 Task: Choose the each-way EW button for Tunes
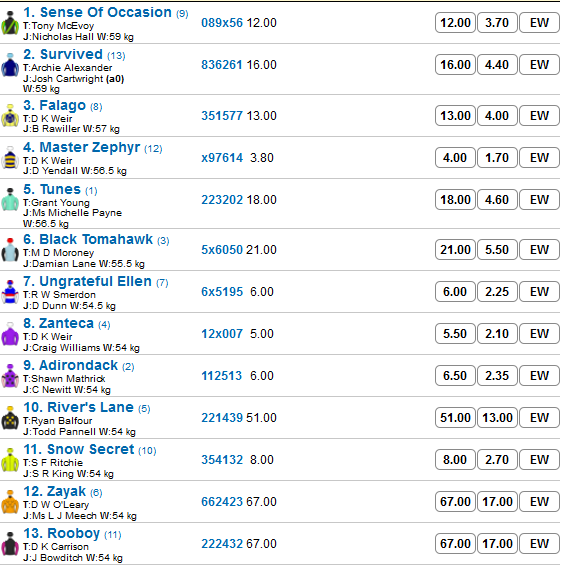click(539, 200)
